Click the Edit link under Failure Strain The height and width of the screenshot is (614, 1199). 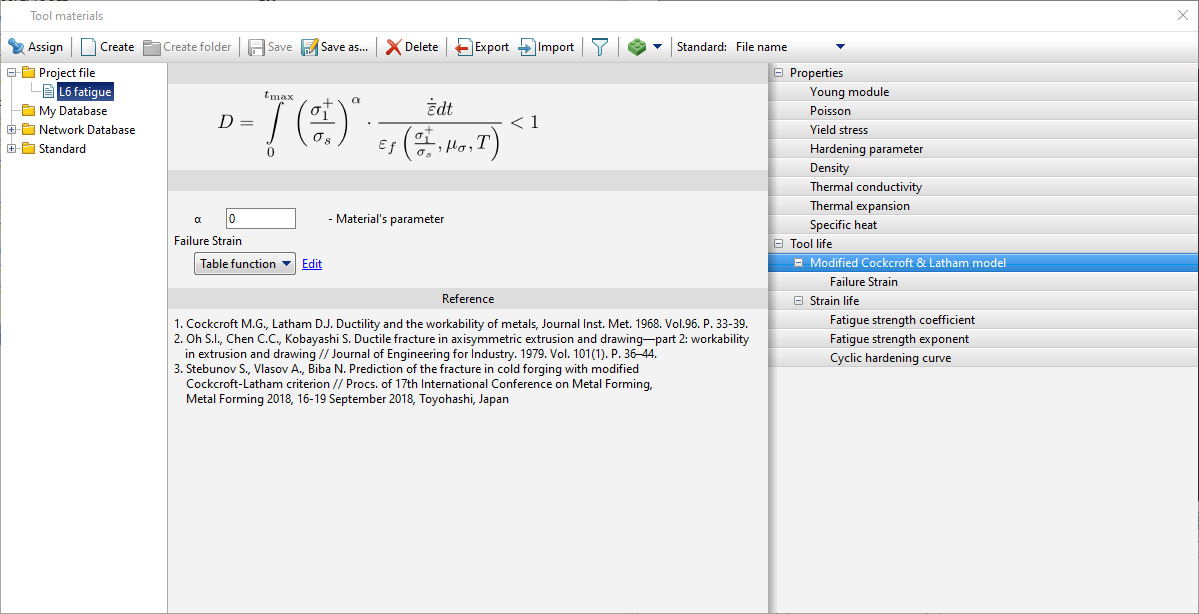point(311,263)
